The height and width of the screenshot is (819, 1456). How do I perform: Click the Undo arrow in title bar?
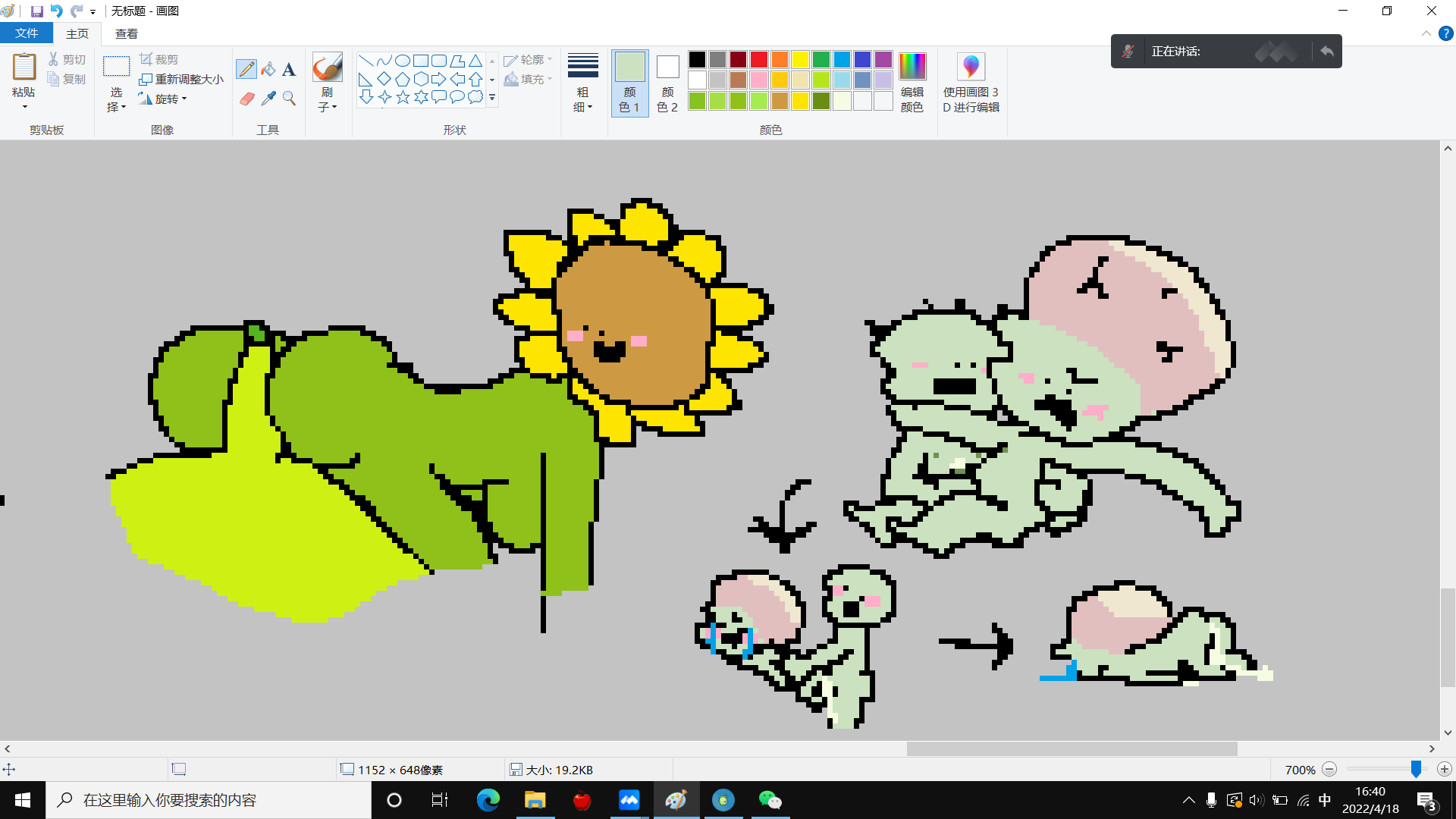pyautogui.click(x=57, y=11)
